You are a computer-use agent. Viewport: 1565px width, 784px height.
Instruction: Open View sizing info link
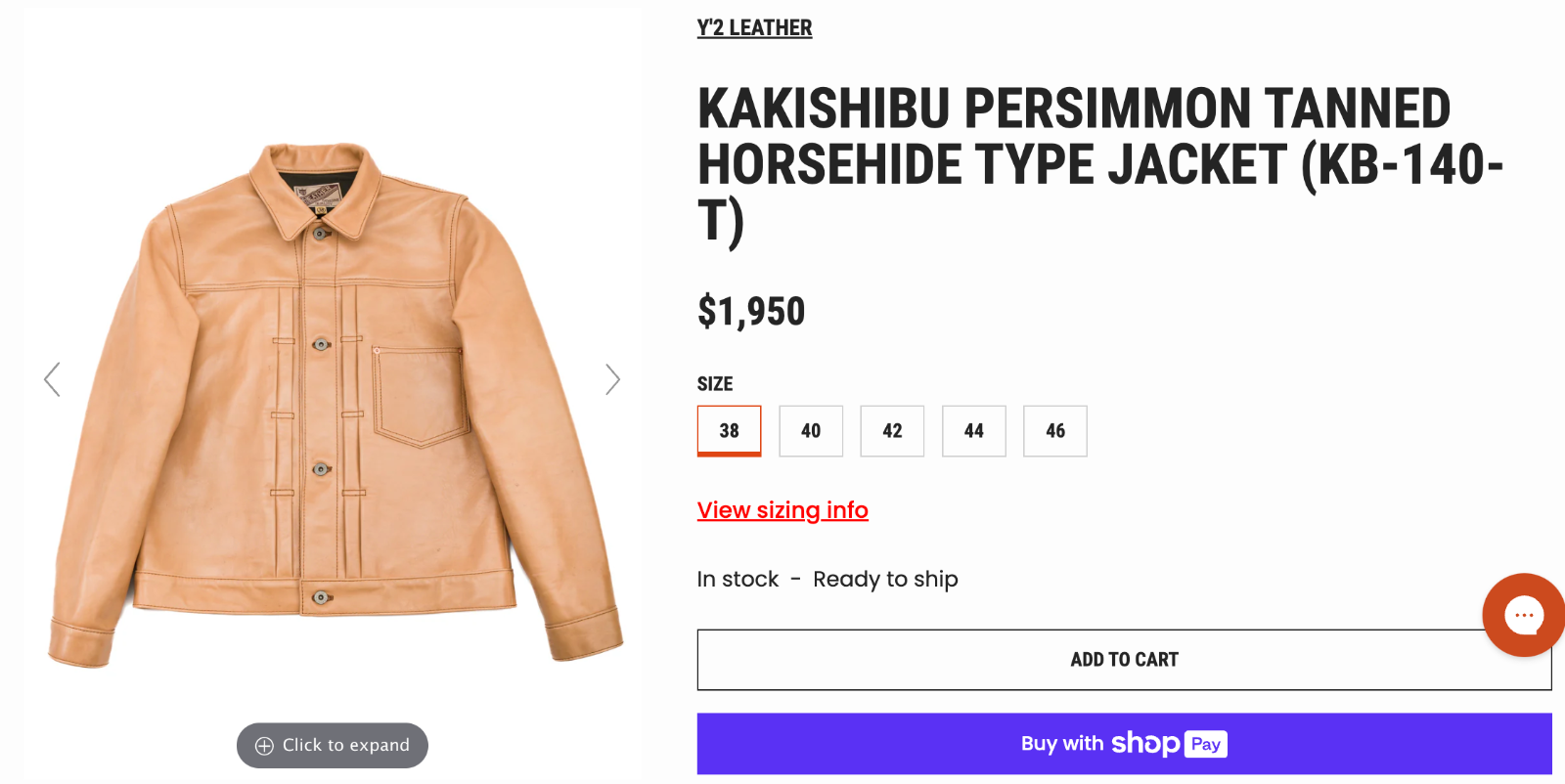click(782, 510)
